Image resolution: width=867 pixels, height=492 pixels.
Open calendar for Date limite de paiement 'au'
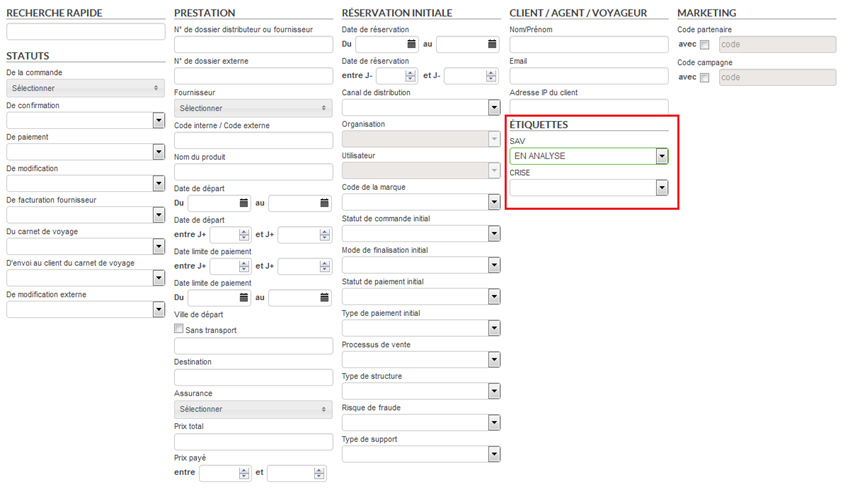pyautogui.click(x=325, y=297)
